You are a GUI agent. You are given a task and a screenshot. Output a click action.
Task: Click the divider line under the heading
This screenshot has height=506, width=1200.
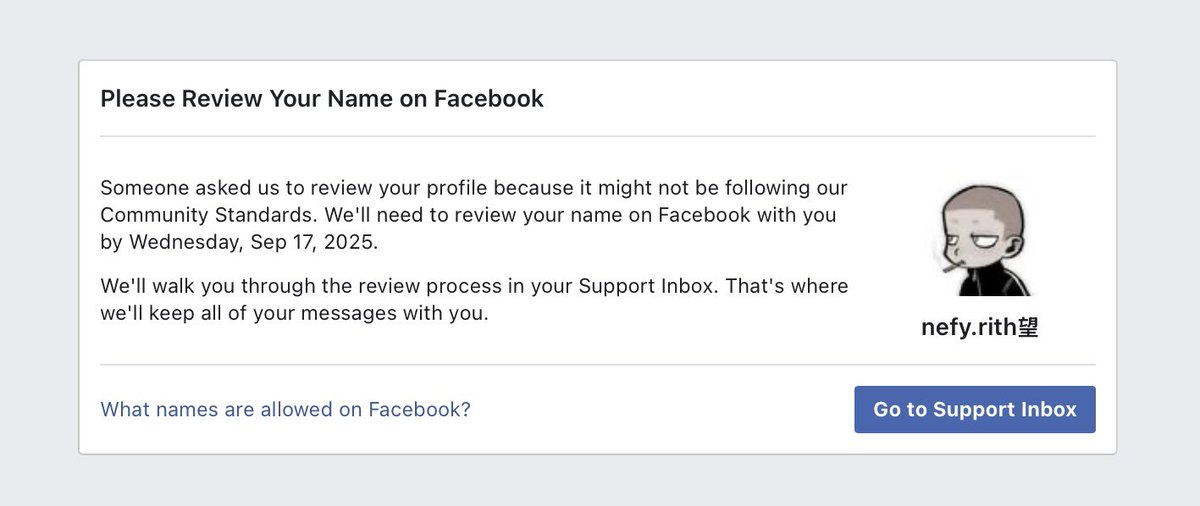598,136
